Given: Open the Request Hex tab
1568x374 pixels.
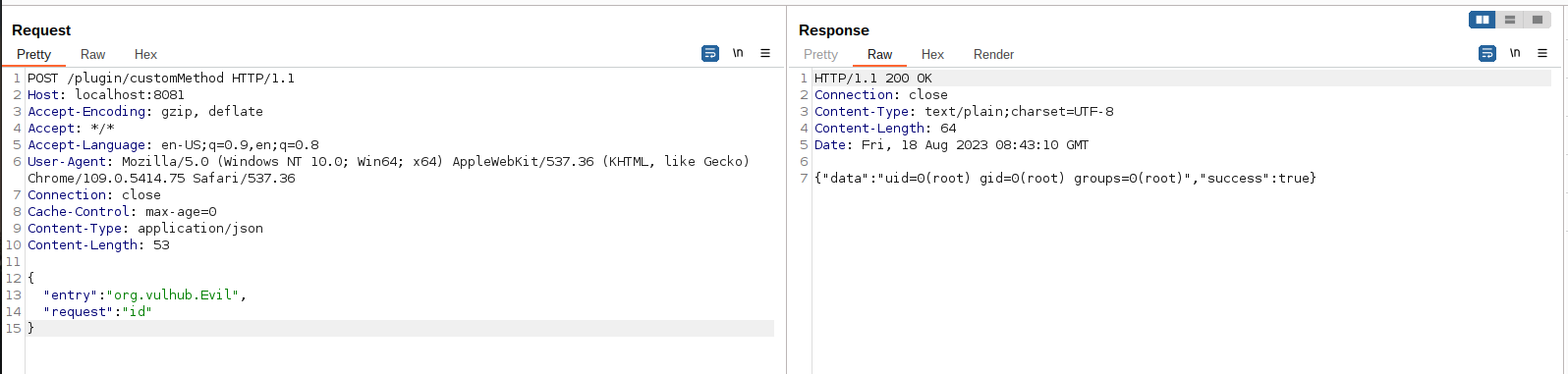Looking at the screenshot, I should click(145, 55).
